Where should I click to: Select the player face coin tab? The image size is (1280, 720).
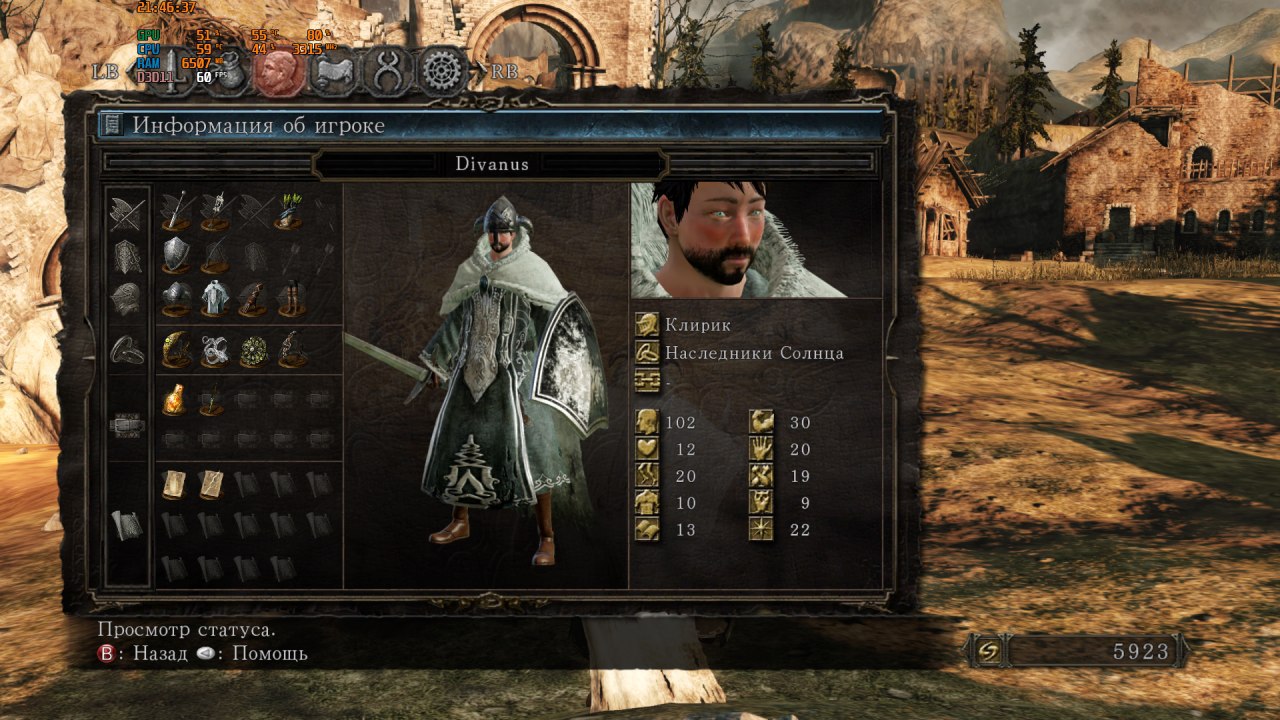[279, 71]
